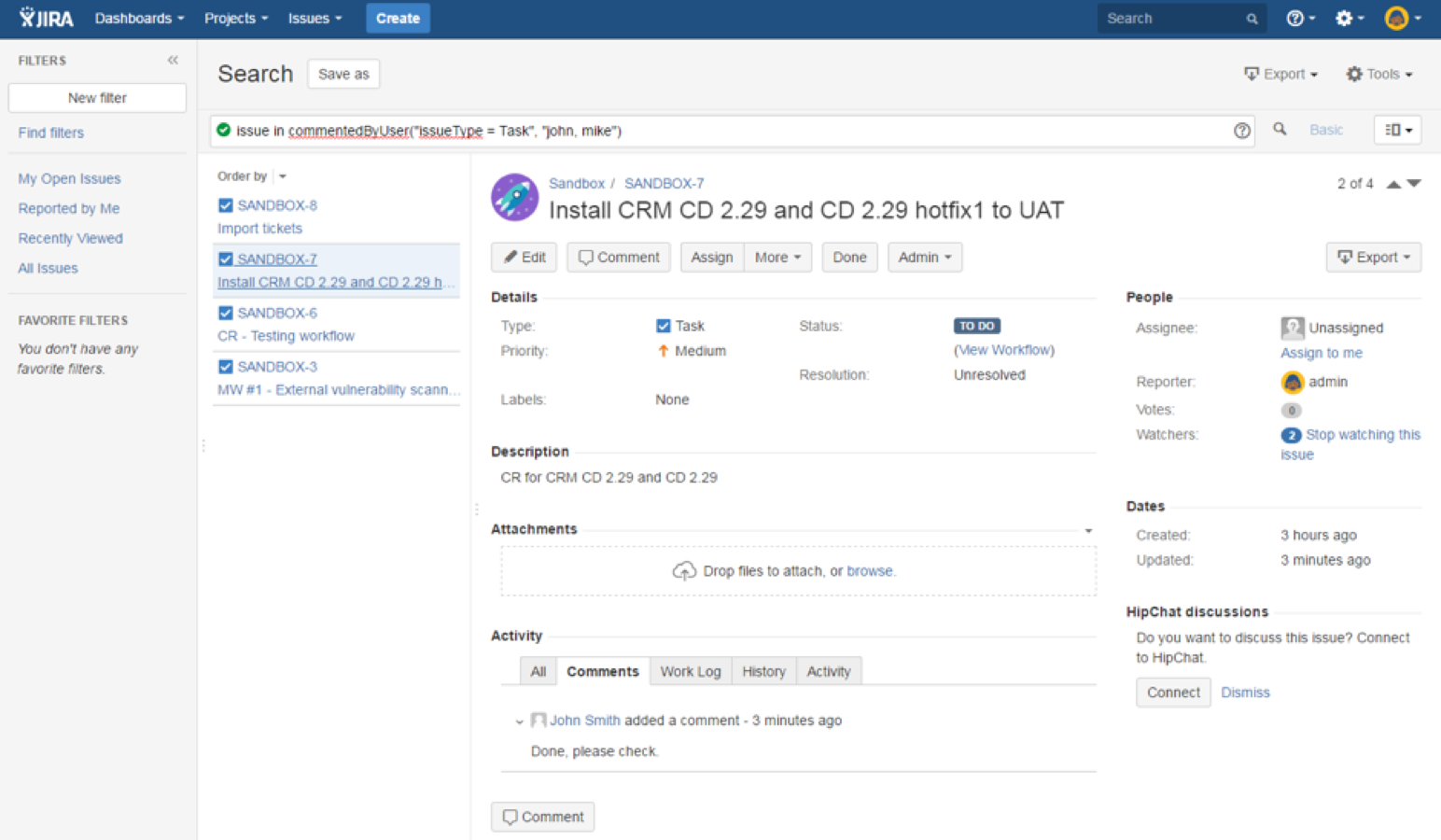Click the bottom Comment button

click(542, 817)
